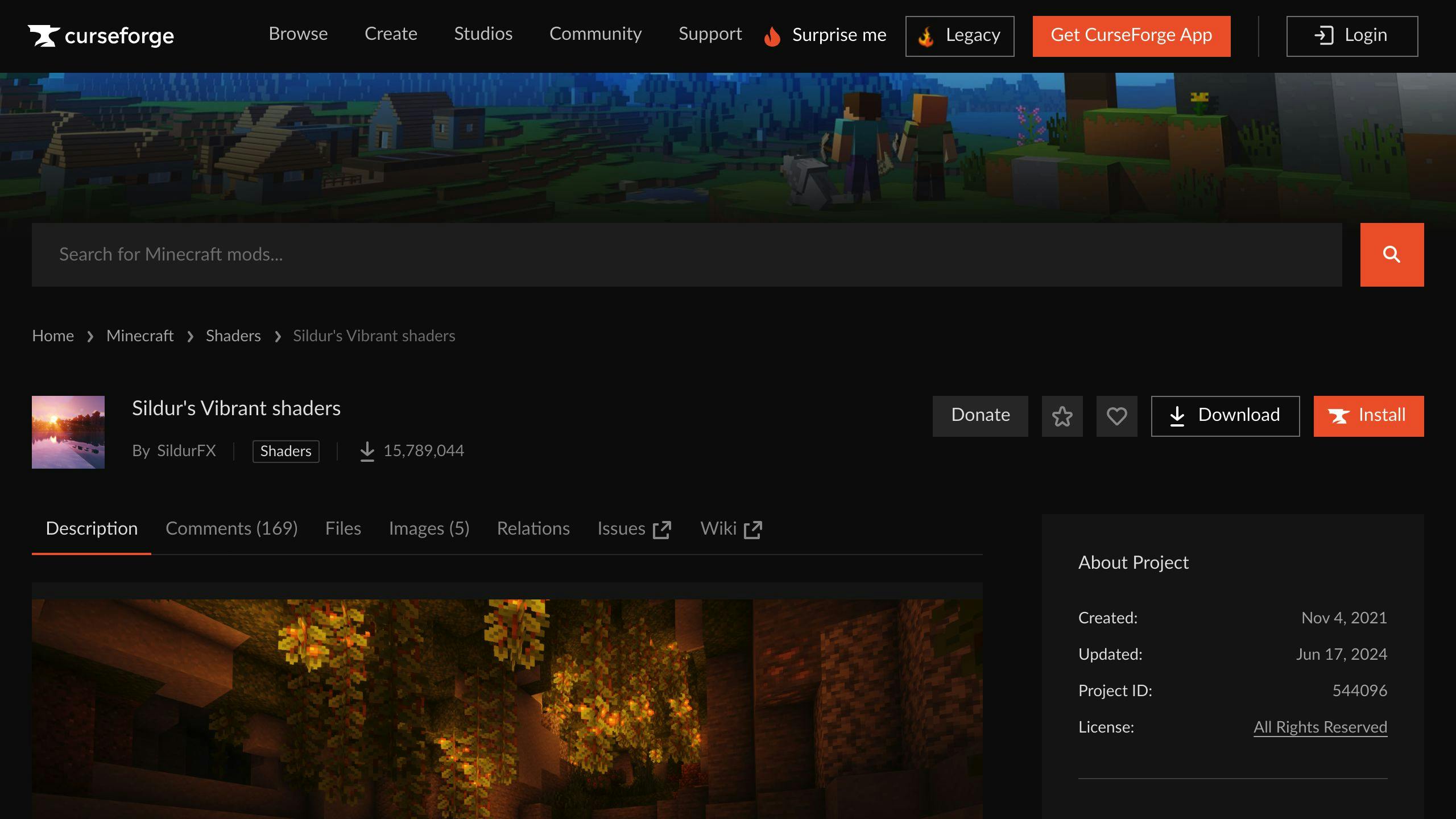
Task: Switch to the Images (5) tab
Action: point(429,528)
